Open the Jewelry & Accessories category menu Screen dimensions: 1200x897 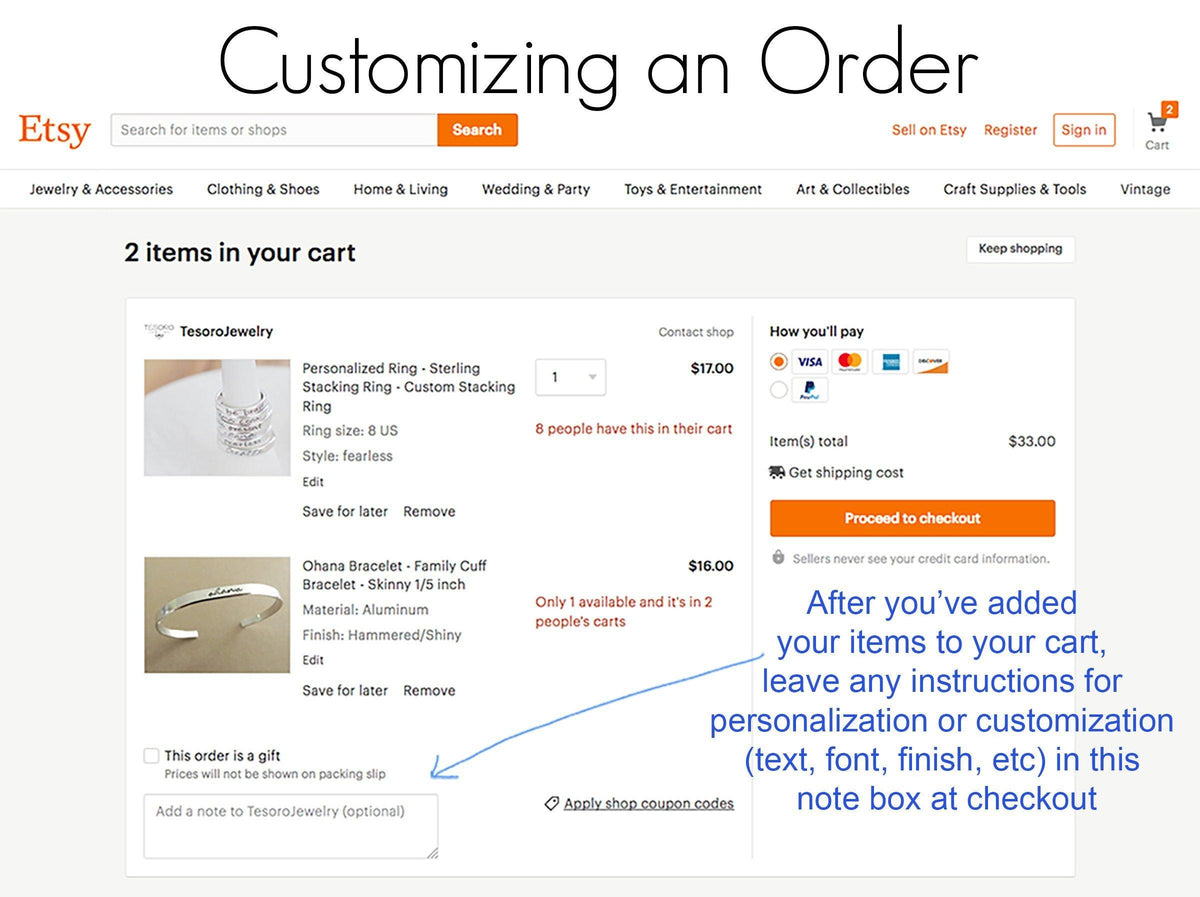pyautogui.click(x=101, y=189)
